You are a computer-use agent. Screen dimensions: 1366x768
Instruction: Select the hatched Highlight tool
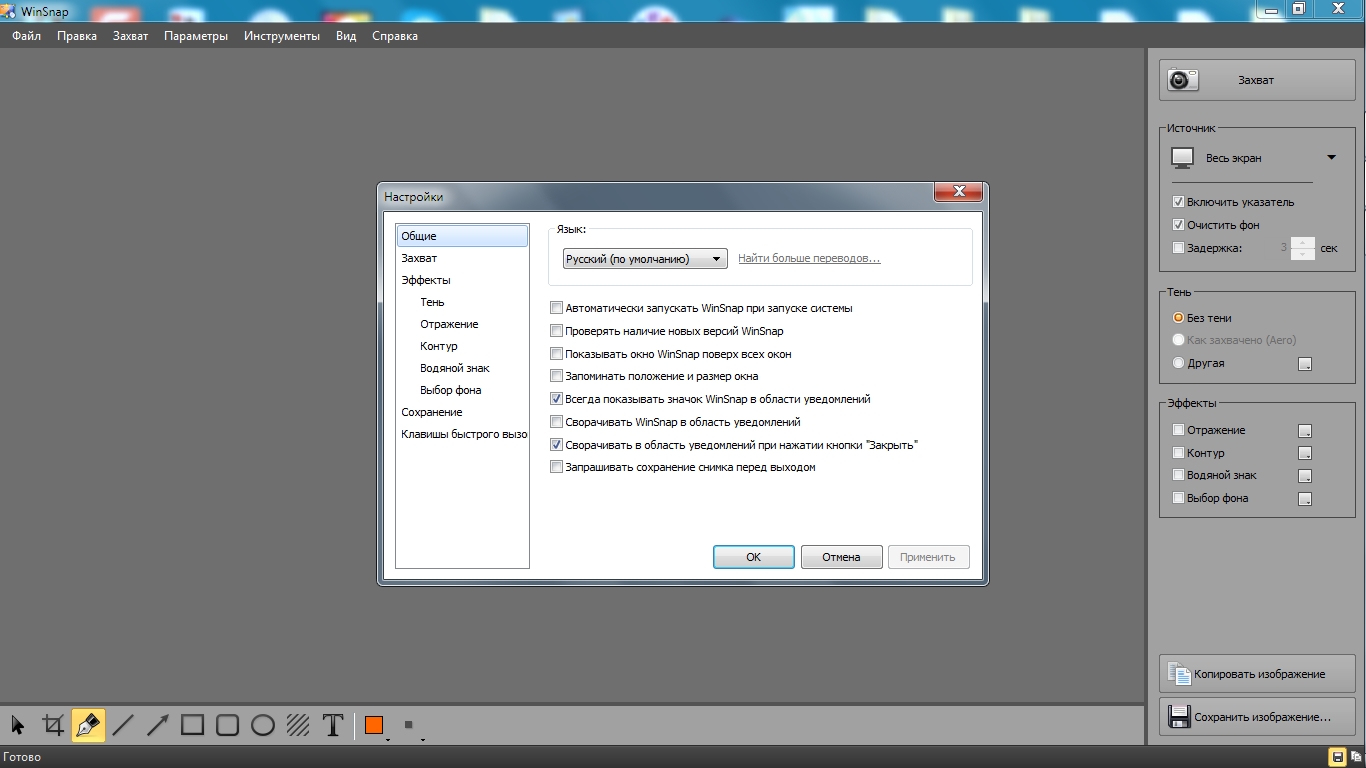pos(298,725)
